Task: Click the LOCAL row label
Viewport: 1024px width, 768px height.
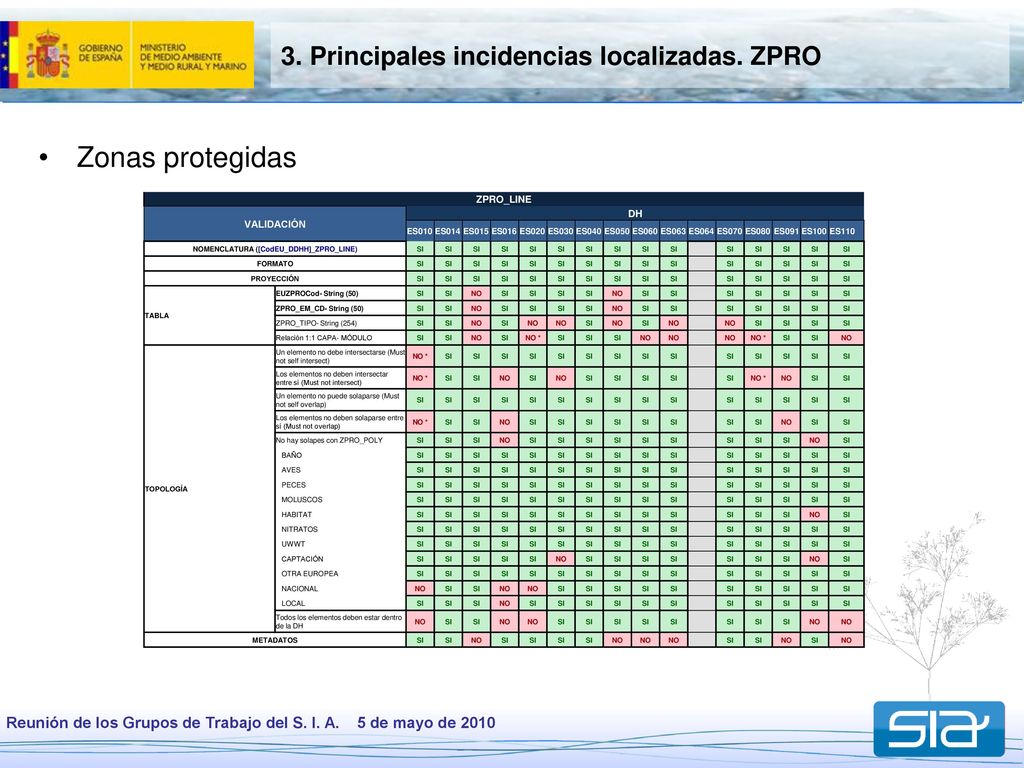Action: click(293, 603)
